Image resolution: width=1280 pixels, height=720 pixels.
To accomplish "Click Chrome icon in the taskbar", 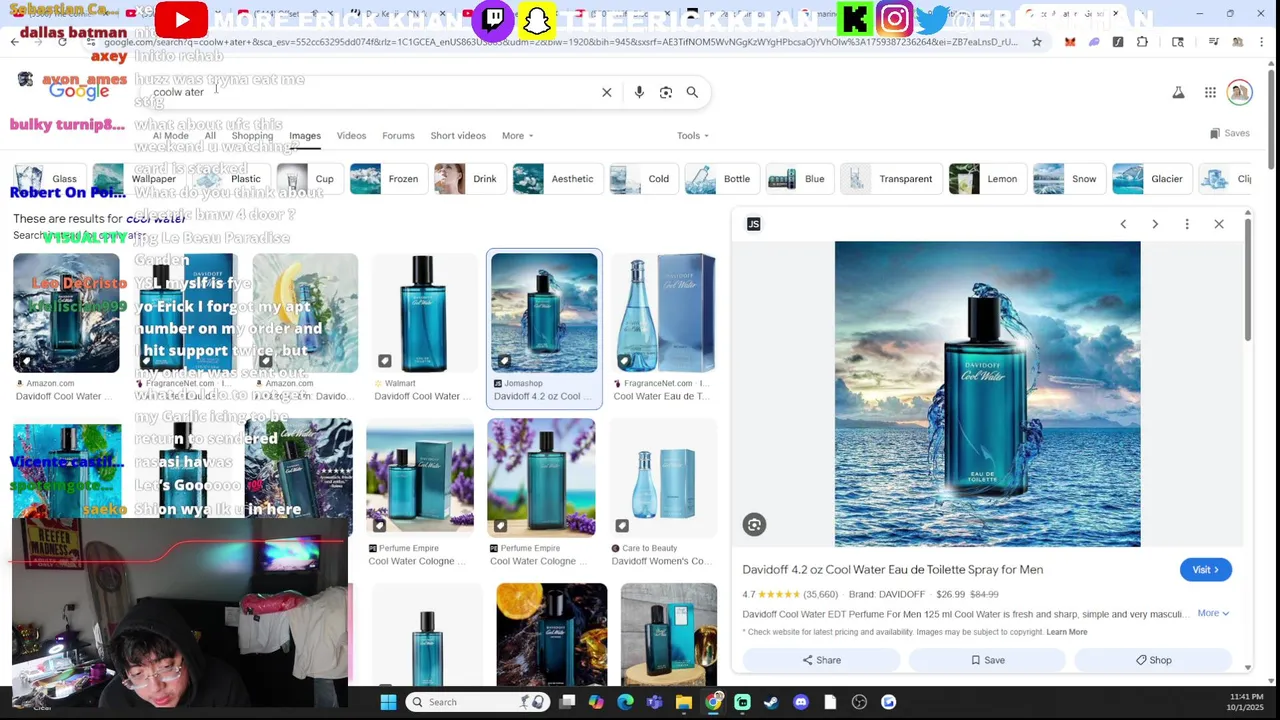I will pos(713,702).
